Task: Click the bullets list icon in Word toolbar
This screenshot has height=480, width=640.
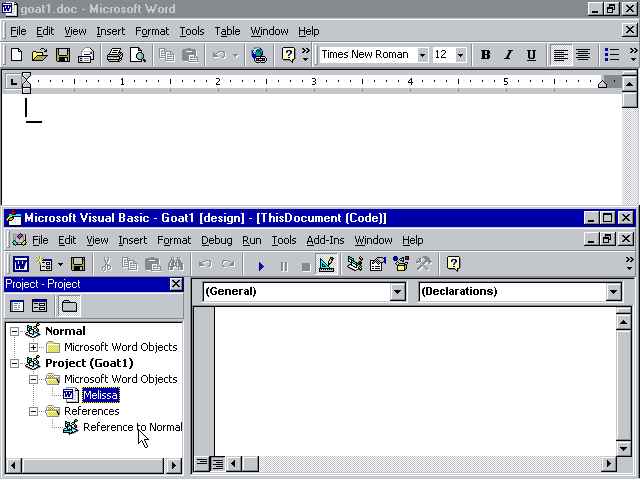Action: pyautogui.click(x=612, y=55)
